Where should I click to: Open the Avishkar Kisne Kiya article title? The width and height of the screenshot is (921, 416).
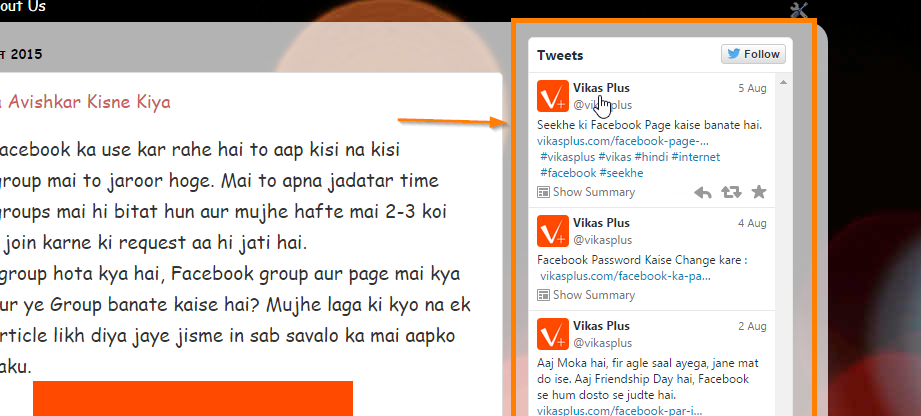click(x=85, y=102)
